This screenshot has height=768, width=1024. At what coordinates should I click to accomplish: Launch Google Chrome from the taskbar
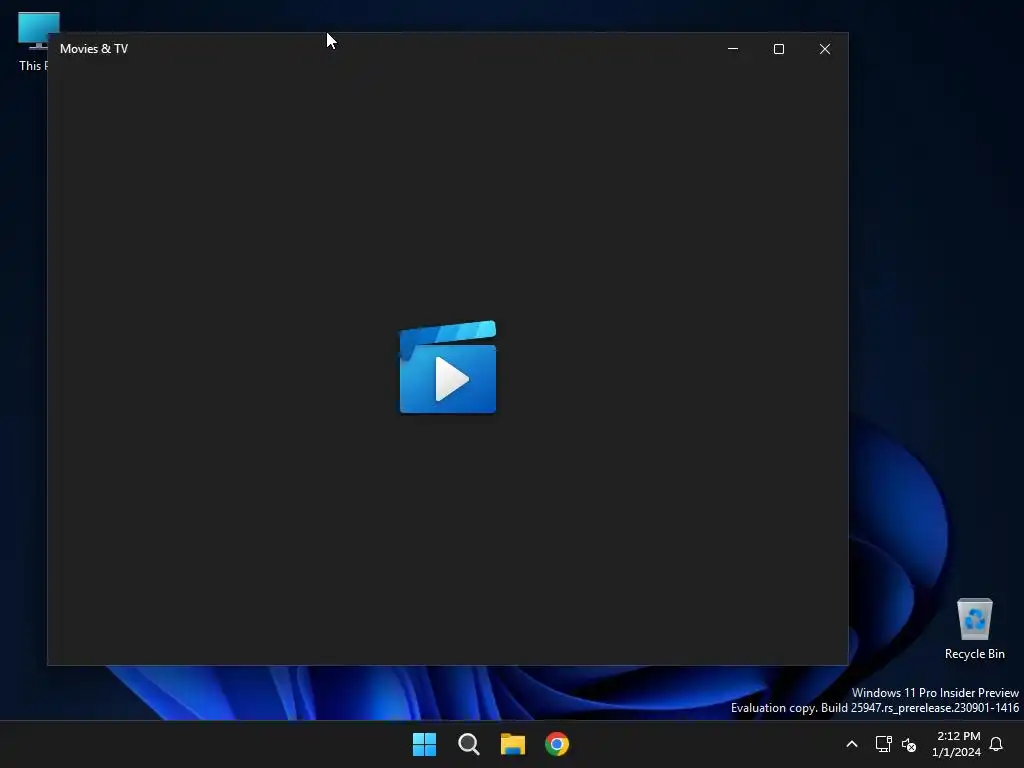(557, 744)
